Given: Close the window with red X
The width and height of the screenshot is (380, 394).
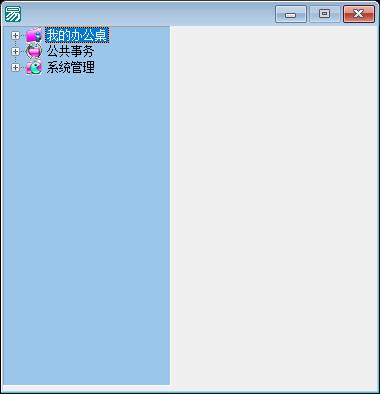Looking at the screenshot, I should (x=359, y=14).
